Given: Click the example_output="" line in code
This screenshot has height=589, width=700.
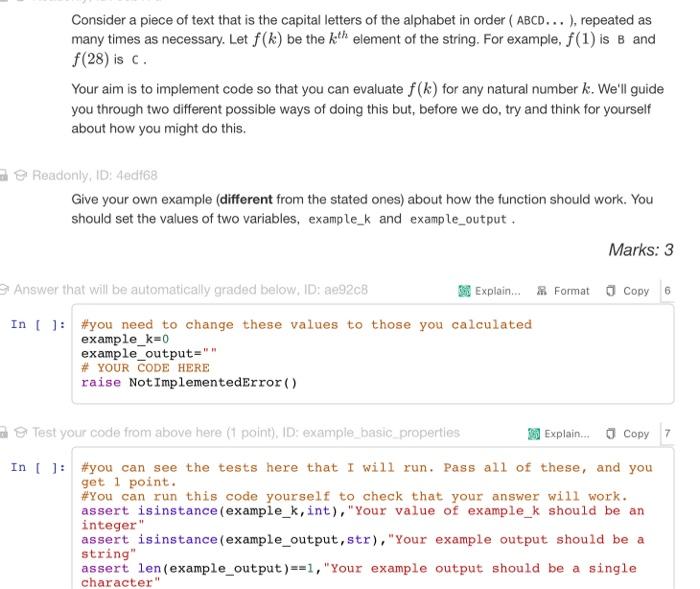Looking at the screenshot, I should [149, 354].
